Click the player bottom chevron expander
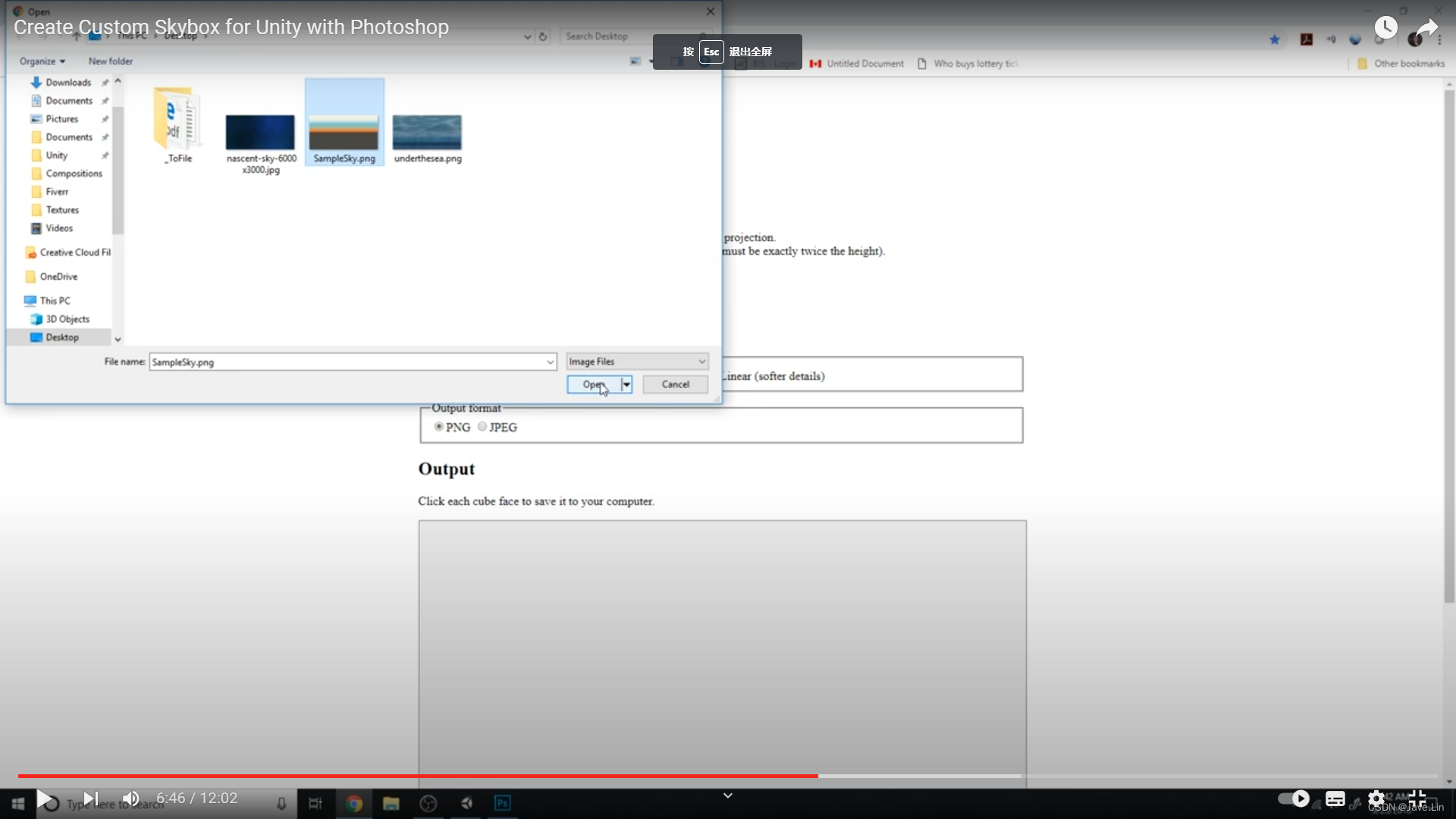1456x819 pixels. (727, 795)
